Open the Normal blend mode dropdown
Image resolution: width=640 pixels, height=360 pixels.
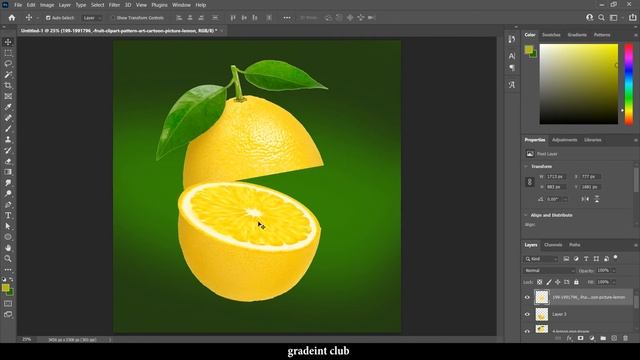coord(549,271)
